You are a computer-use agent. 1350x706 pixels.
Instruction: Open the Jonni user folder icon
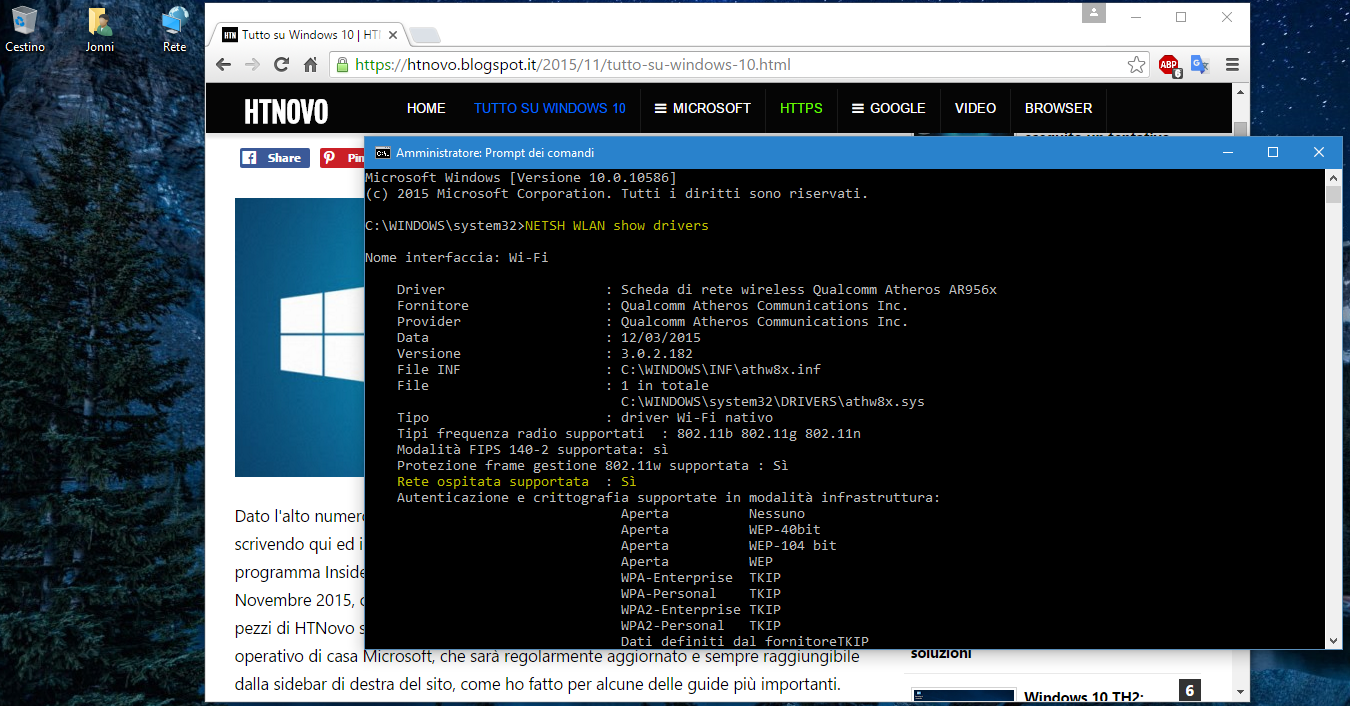[99, 29]
